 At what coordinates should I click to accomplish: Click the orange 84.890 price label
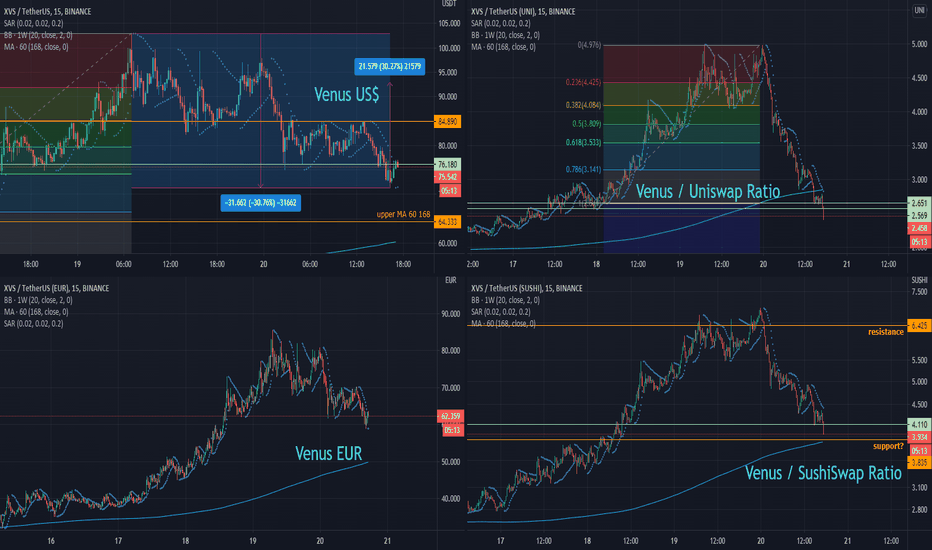(x=447, y=122)
